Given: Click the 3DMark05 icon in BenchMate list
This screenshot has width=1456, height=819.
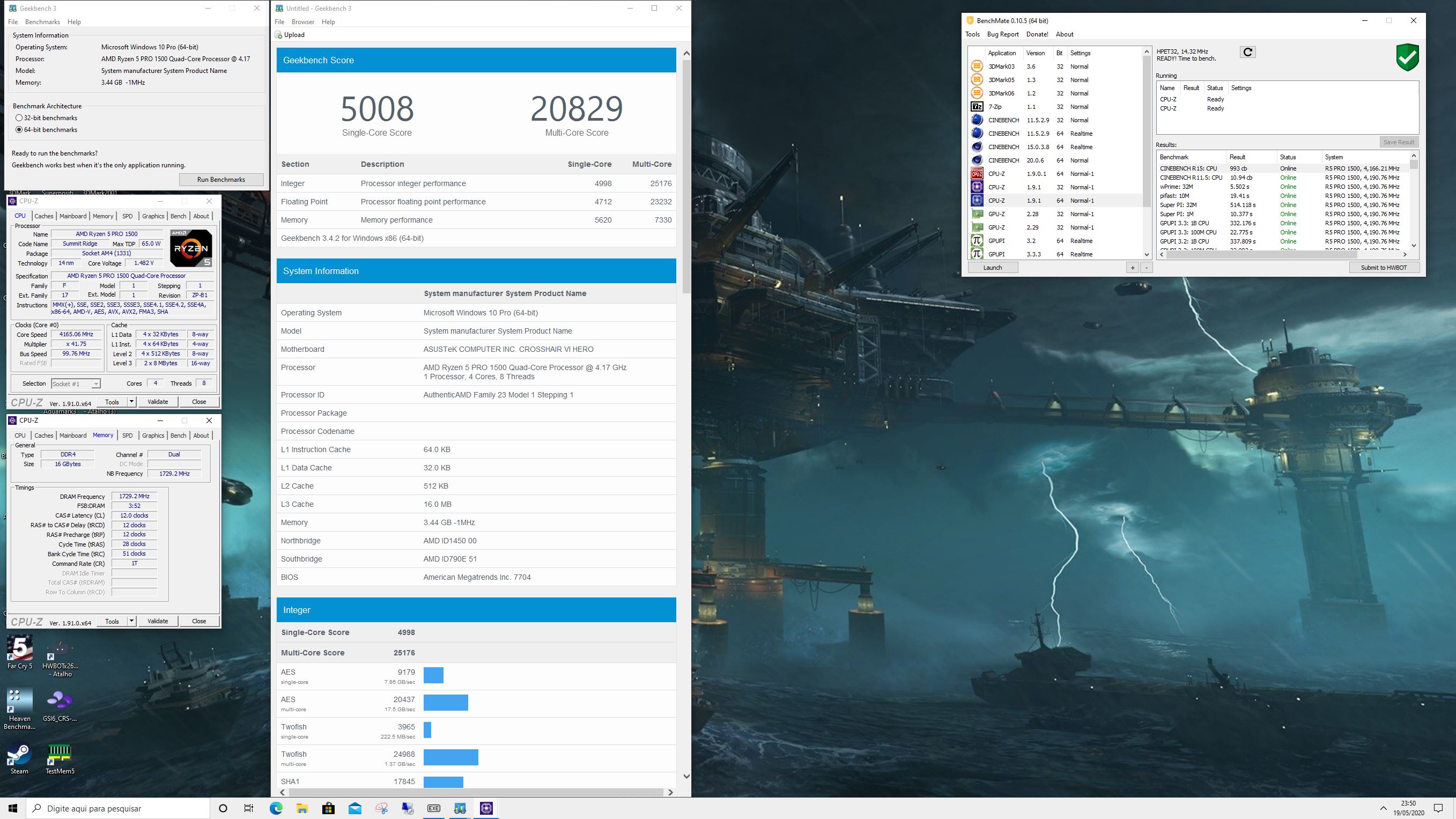Looking at the screenshot, I should point(977,80).
